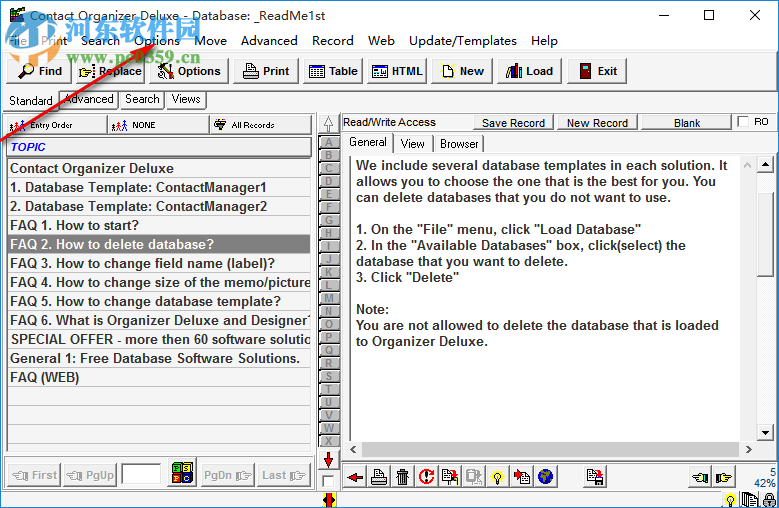This screenshot has height=508, width=779.
Task: Click the PgDn navigation button
Action: [x=228, y=475]
